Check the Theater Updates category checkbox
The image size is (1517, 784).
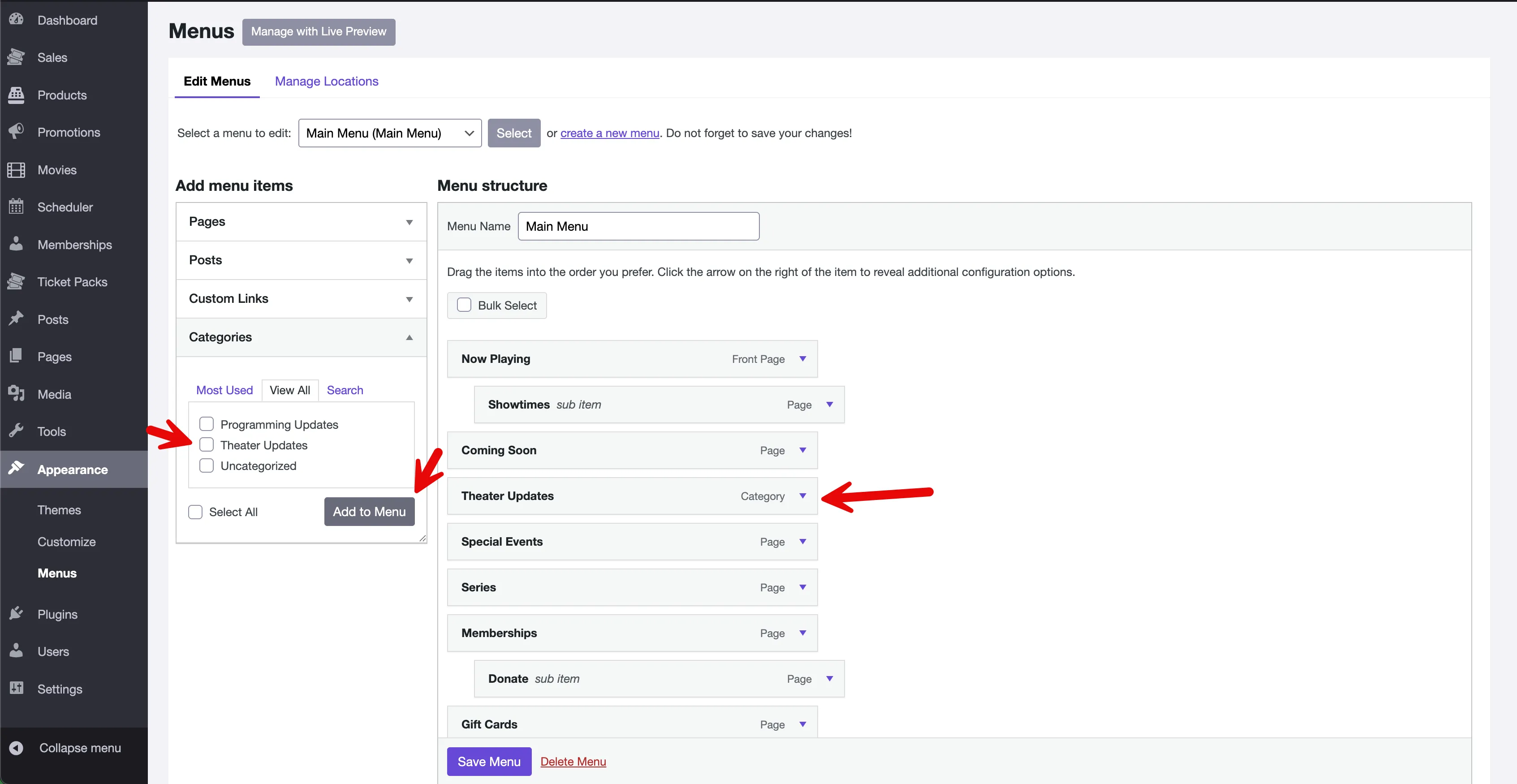point(207,445)
